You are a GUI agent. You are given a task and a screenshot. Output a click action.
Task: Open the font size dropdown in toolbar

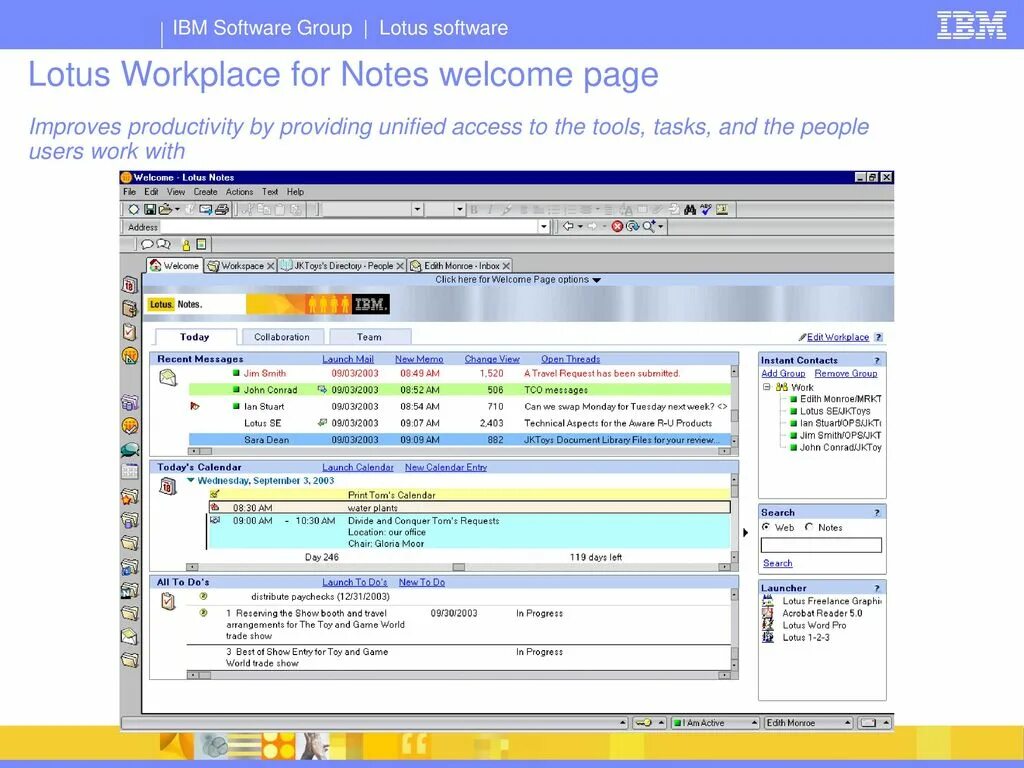[460, 210]
